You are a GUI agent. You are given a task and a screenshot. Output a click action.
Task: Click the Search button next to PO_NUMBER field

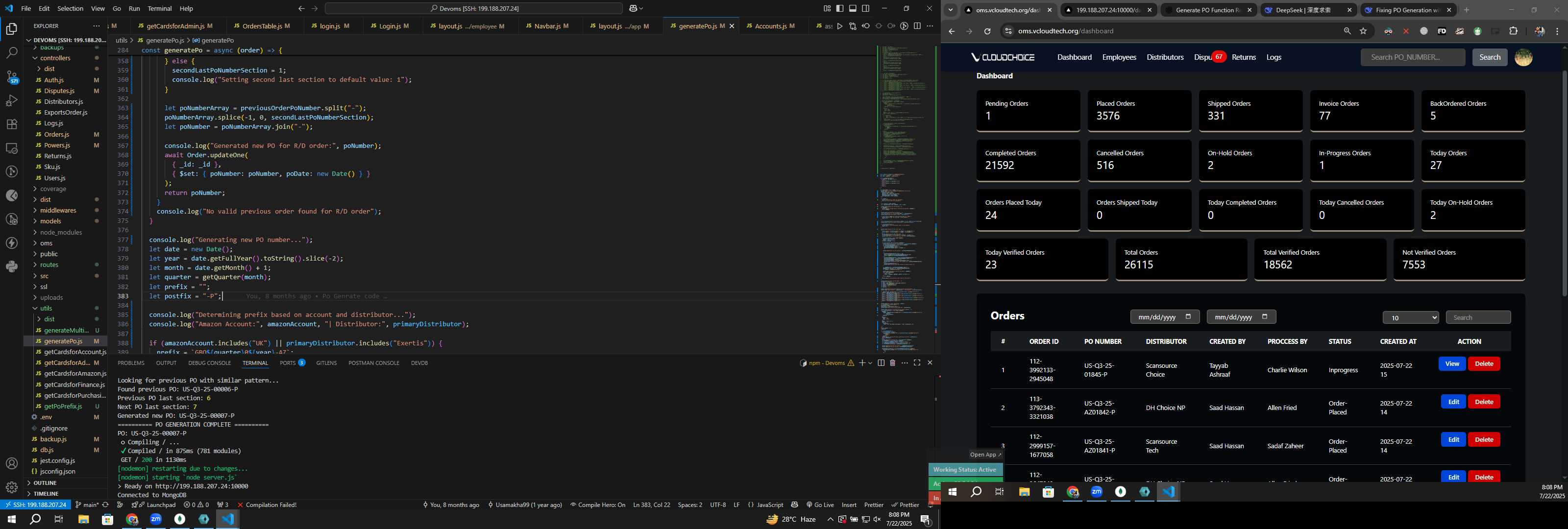pyautogui.click(x=1490, y=57)
